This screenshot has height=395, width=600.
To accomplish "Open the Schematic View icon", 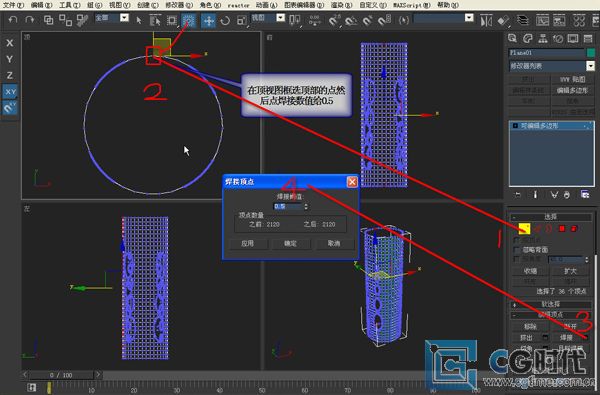I will tap(559, 20).
